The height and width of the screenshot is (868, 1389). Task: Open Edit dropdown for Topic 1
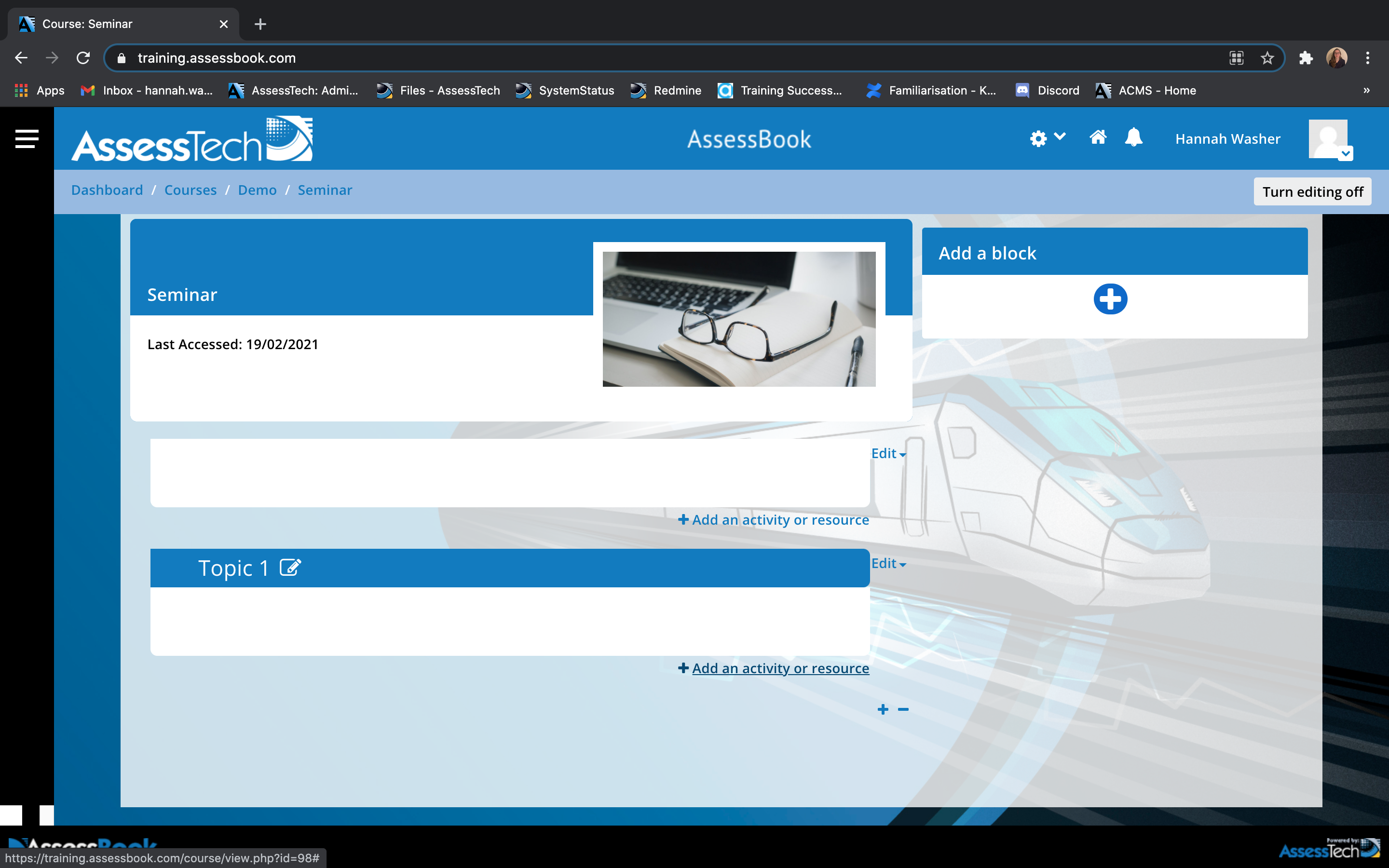point(888,563)
